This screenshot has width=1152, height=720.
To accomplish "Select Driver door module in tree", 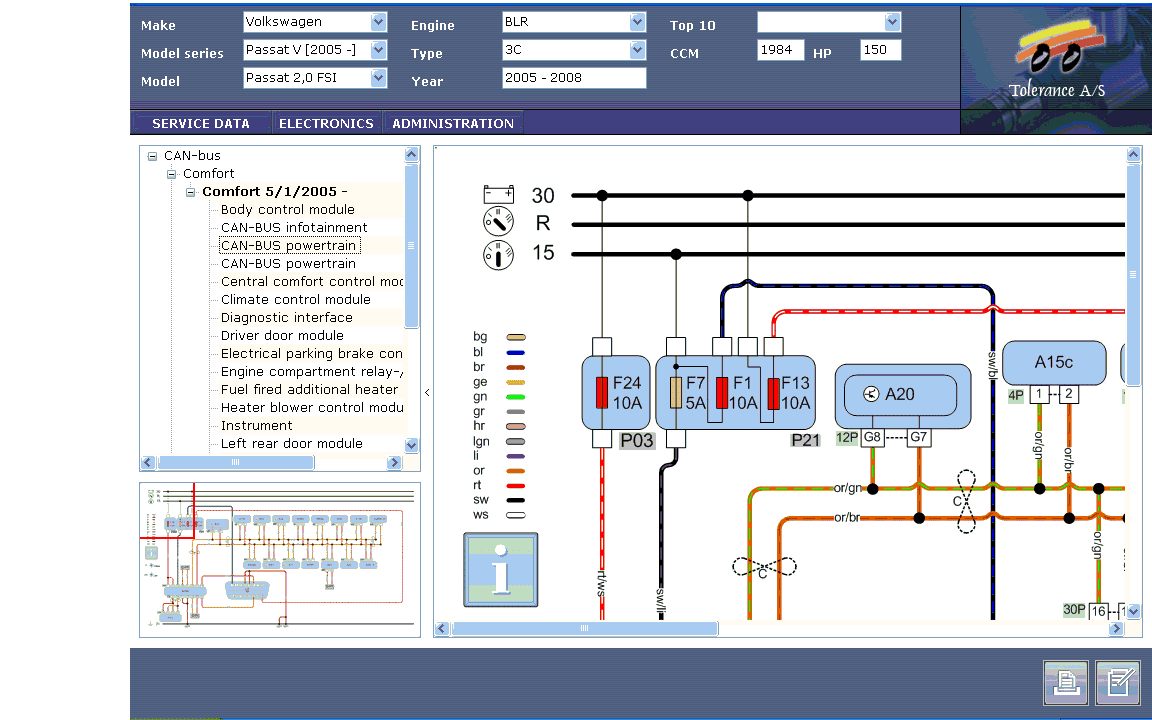I will pos(282,336).
